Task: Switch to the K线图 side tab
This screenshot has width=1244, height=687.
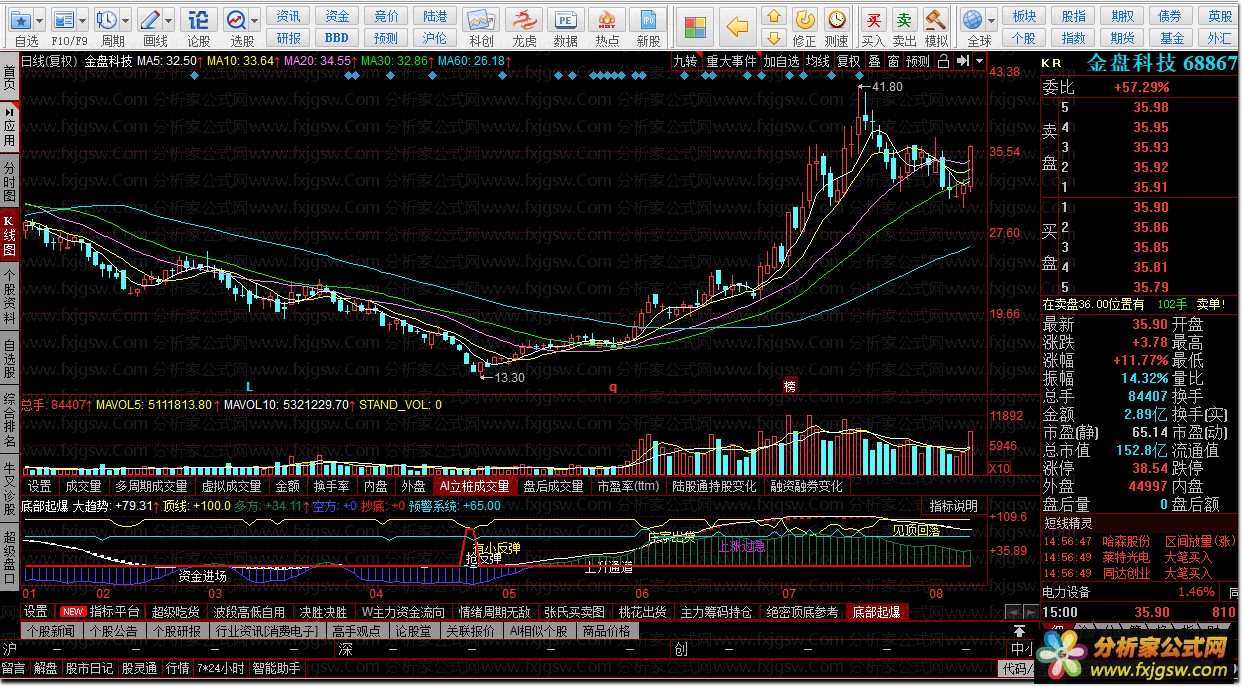Action: point(9,235)
